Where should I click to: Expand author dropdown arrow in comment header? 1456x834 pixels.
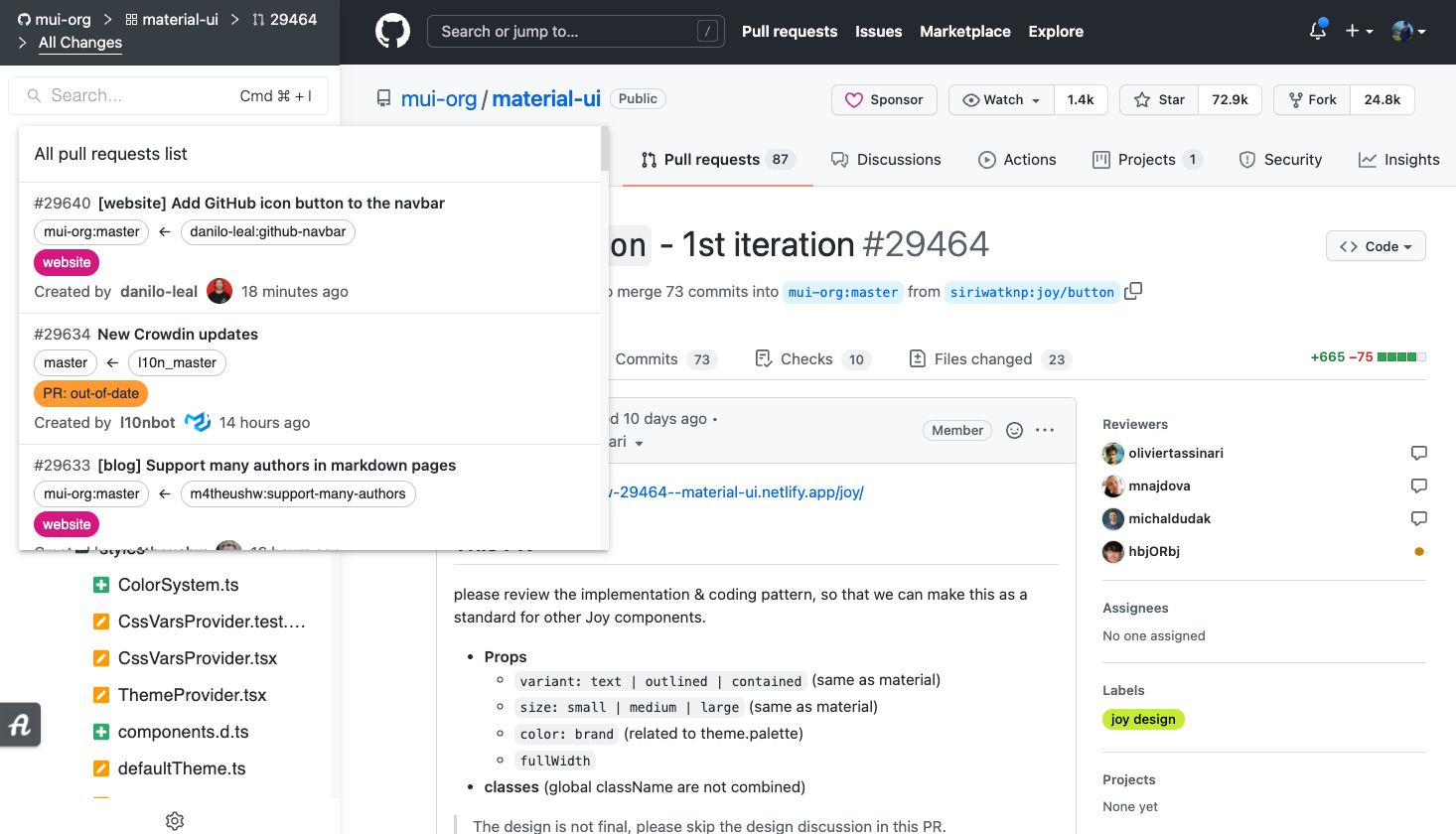639,443
